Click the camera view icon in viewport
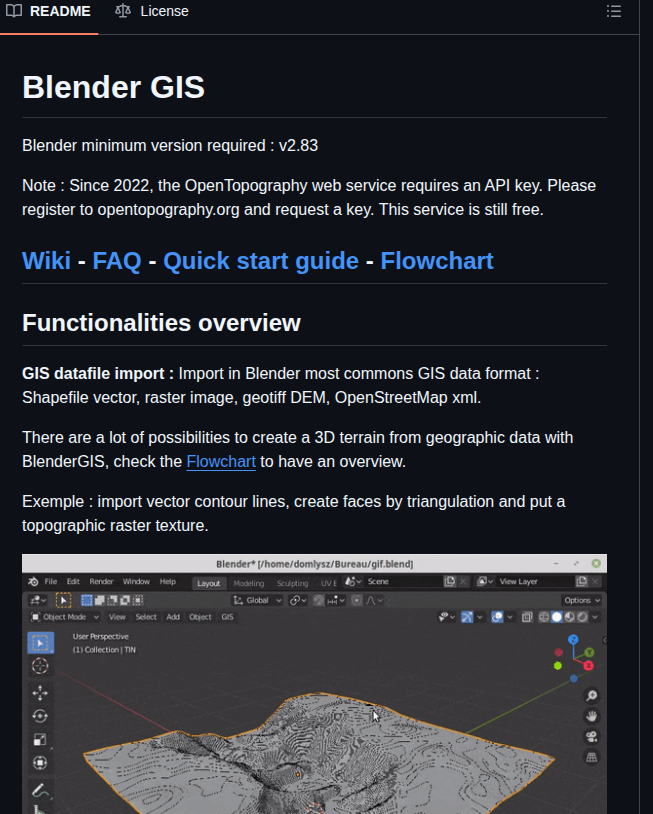Image resolution: width=653 pixels, height=814 pixels. [591, 737]
